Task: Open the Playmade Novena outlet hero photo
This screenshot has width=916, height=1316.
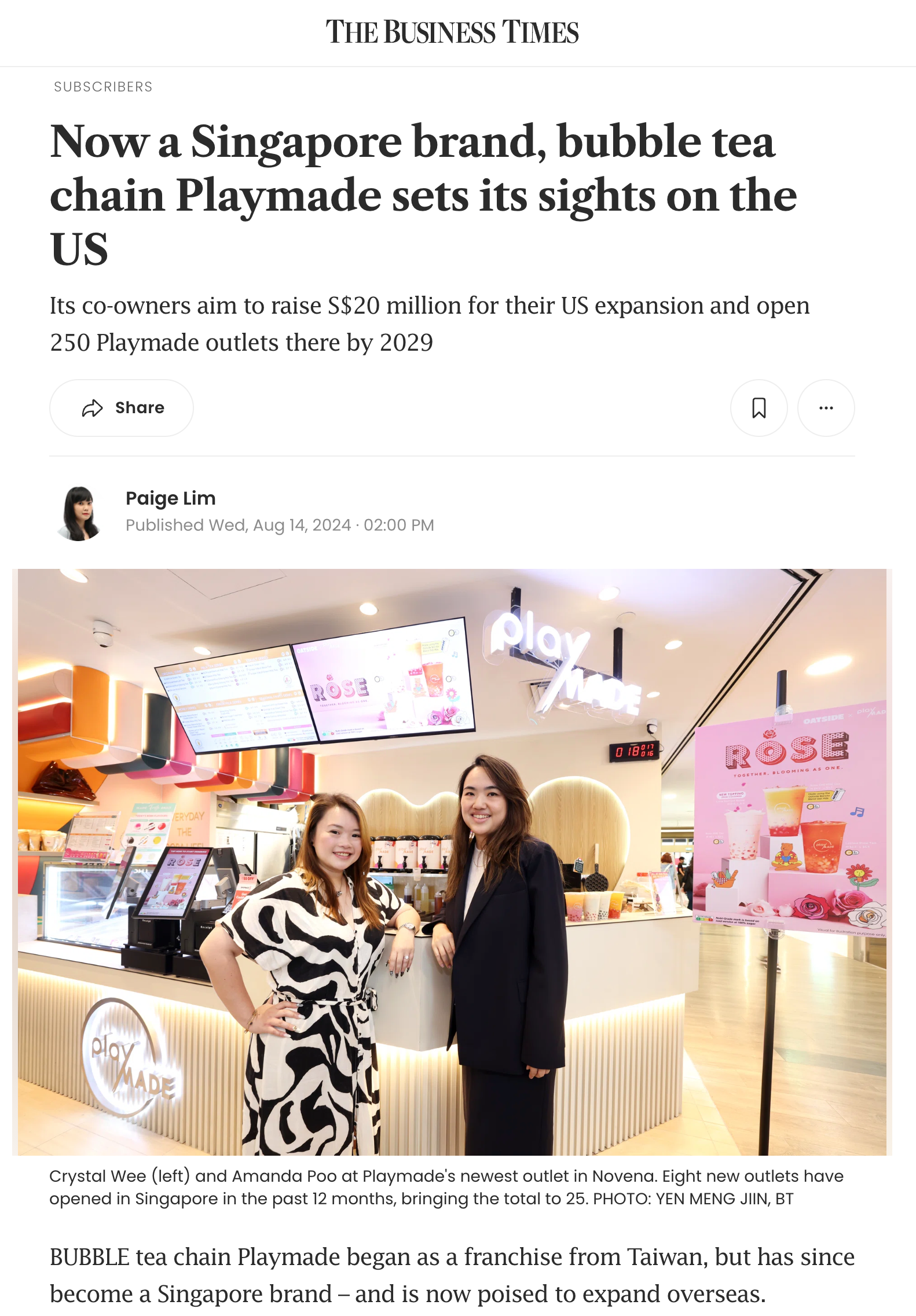Action: pyautogui.click(x=452, y=862)
